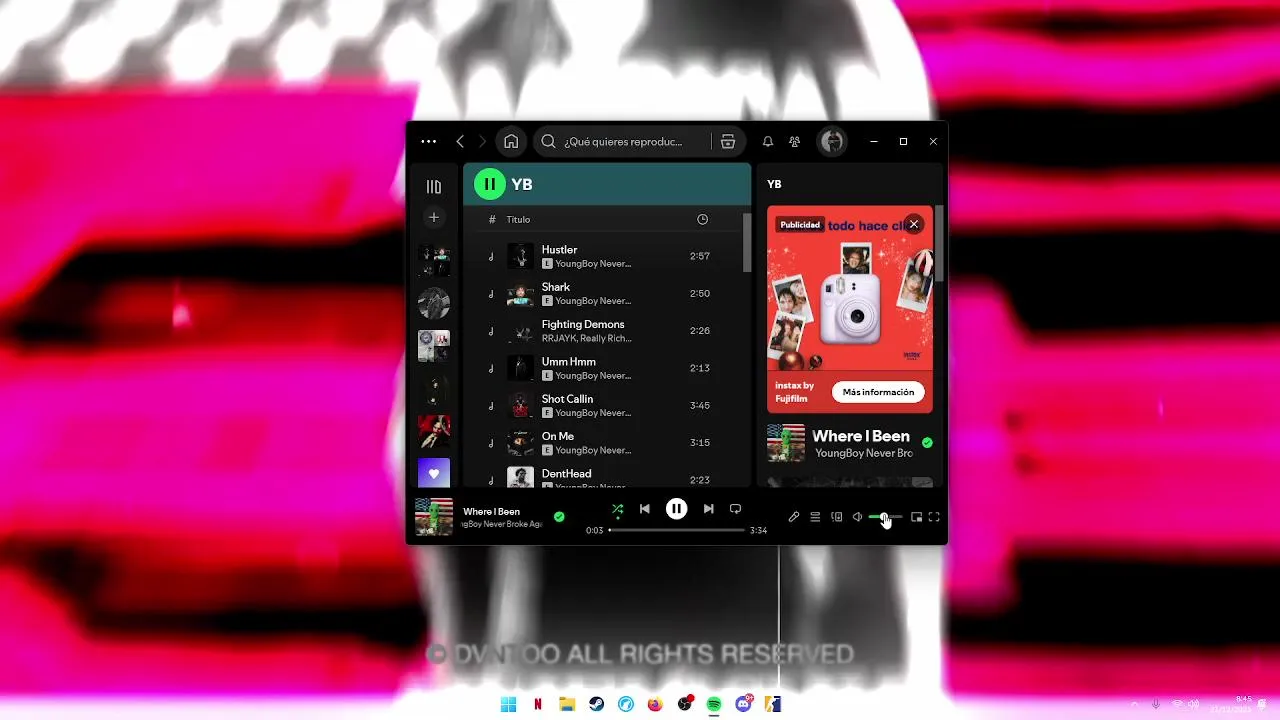Toggle shuffle mode

(x=617, y=509)
